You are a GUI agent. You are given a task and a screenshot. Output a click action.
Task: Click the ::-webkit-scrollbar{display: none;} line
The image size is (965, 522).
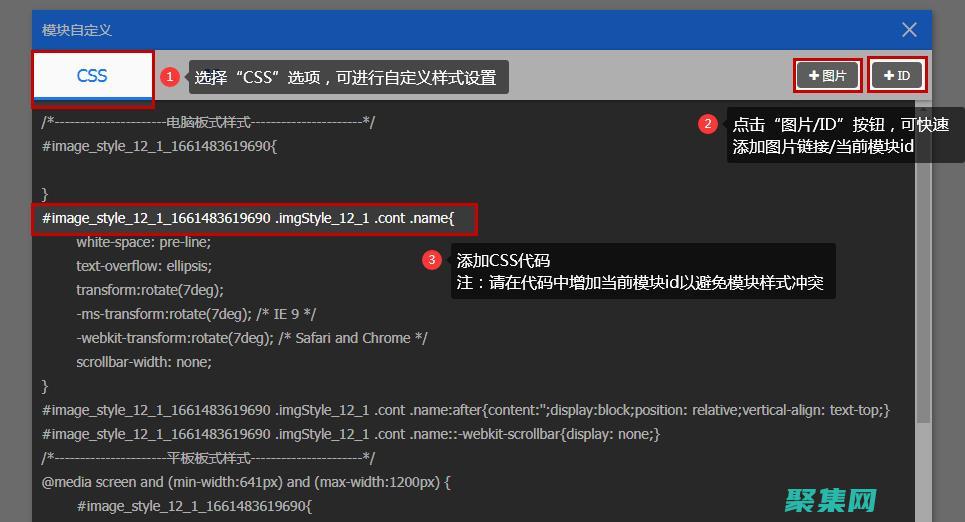pyautogui.click(x=351, y=435)
